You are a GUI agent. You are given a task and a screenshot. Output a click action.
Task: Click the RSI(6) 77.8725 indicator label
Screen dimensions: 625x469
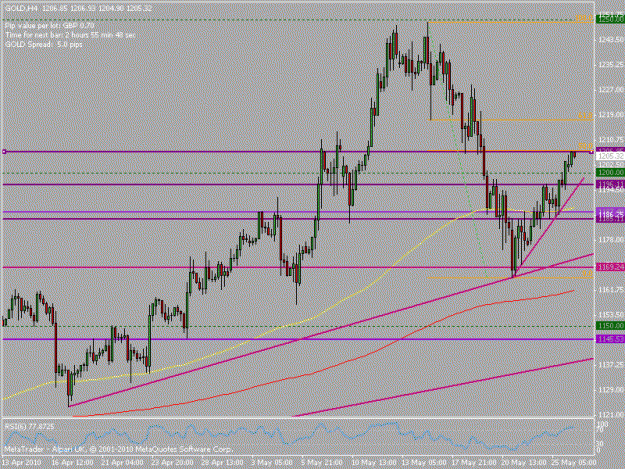pos(29,426)
